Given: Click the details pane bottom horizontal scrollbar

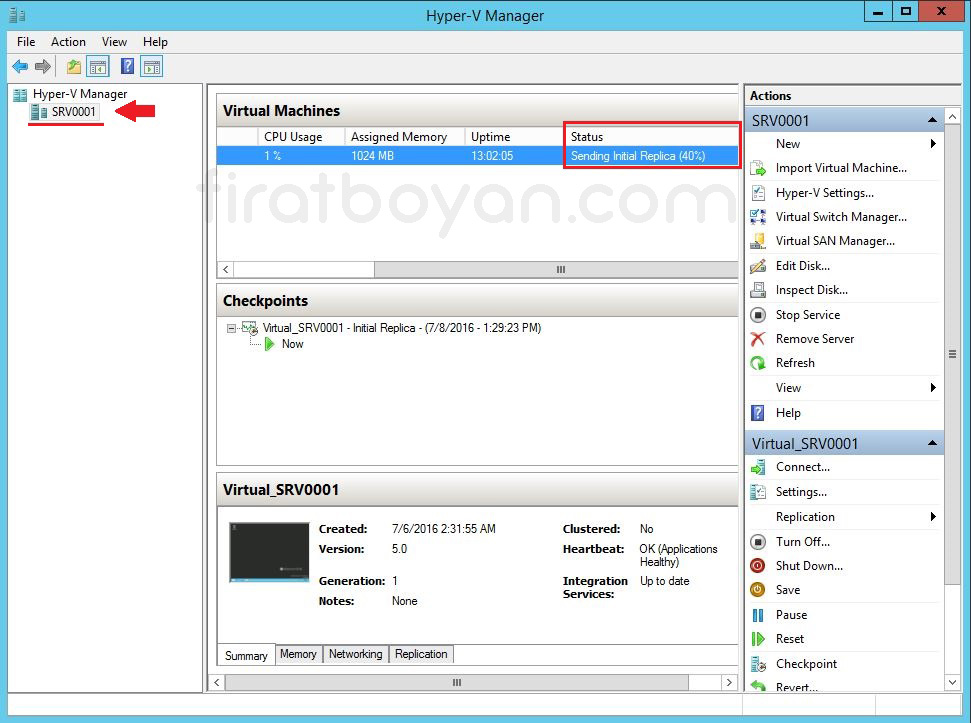Looking at the screenshot, I should (456, 682).
